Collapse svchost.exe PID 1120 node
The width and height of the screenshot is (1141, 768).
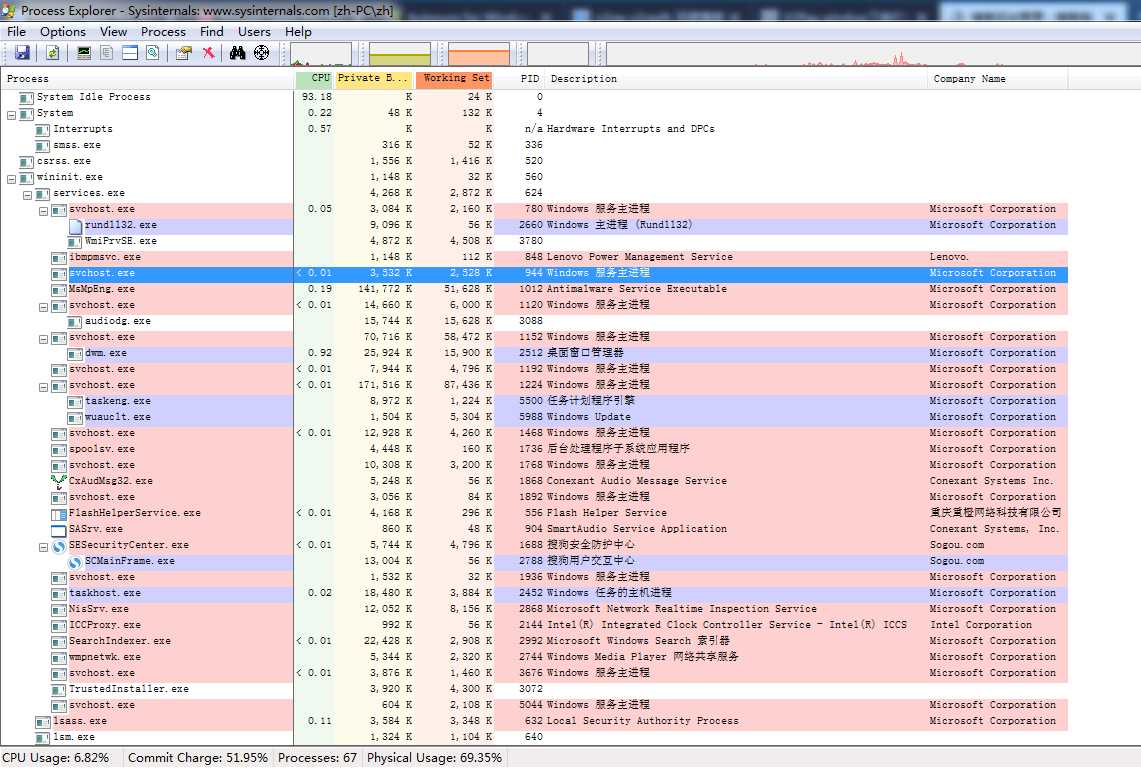[43, 307]
